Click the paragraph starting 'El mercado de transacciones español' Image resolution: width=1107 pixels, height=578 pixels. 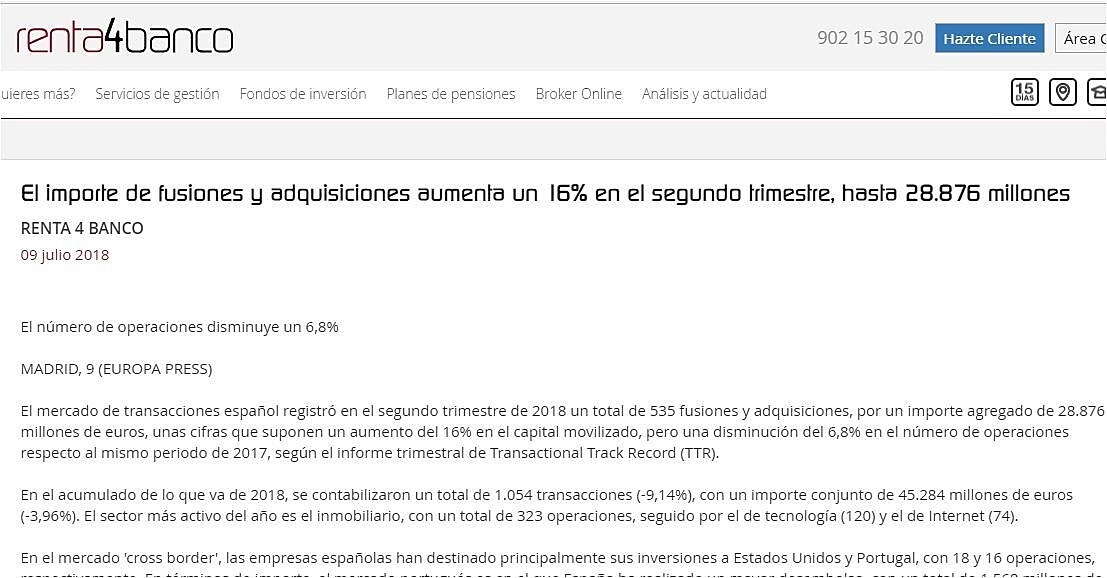tap(563, 432)
